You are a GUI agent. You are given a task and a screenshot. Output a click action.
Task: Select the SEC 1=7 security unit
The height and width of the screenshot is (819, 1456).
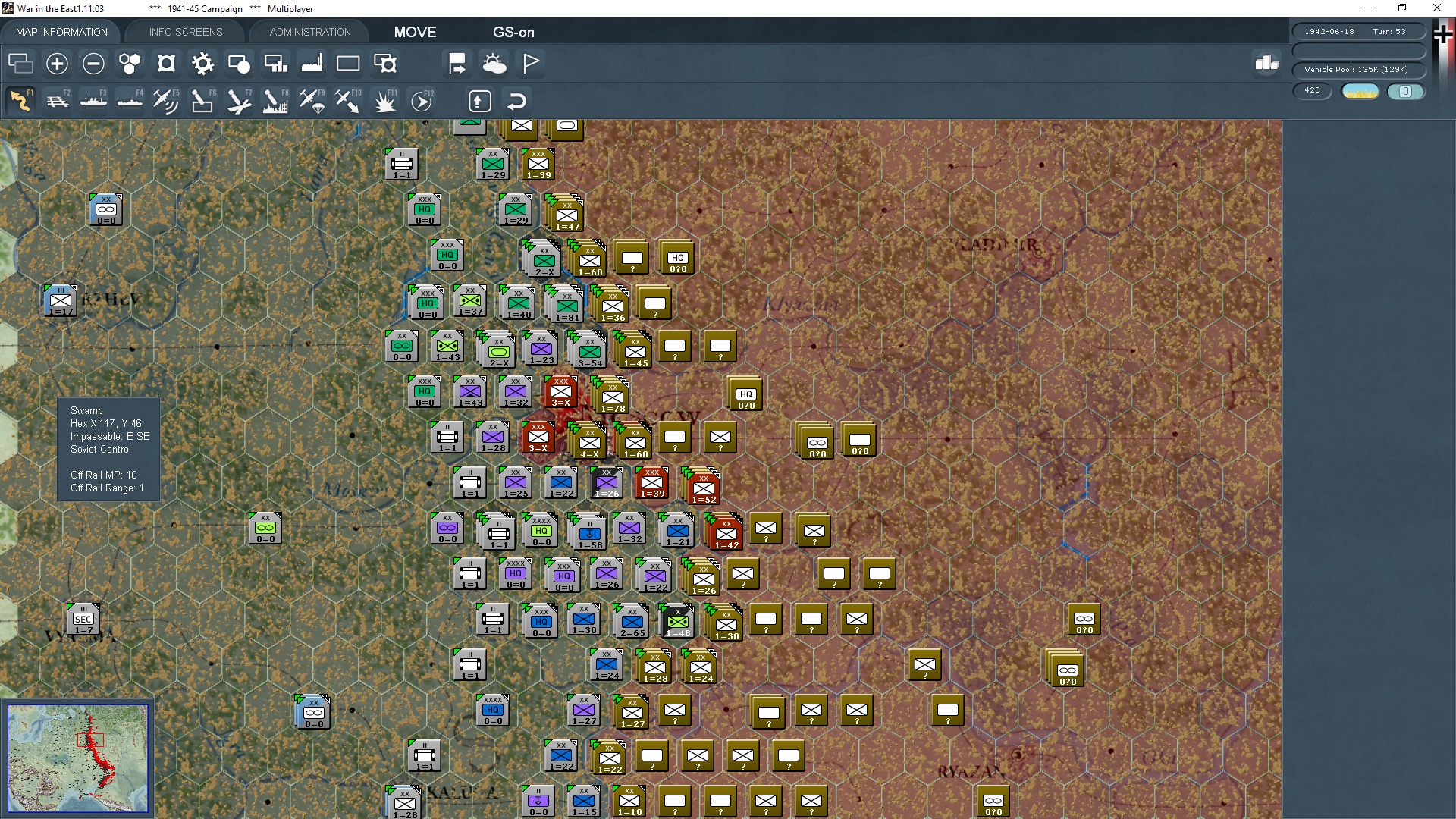83,620
